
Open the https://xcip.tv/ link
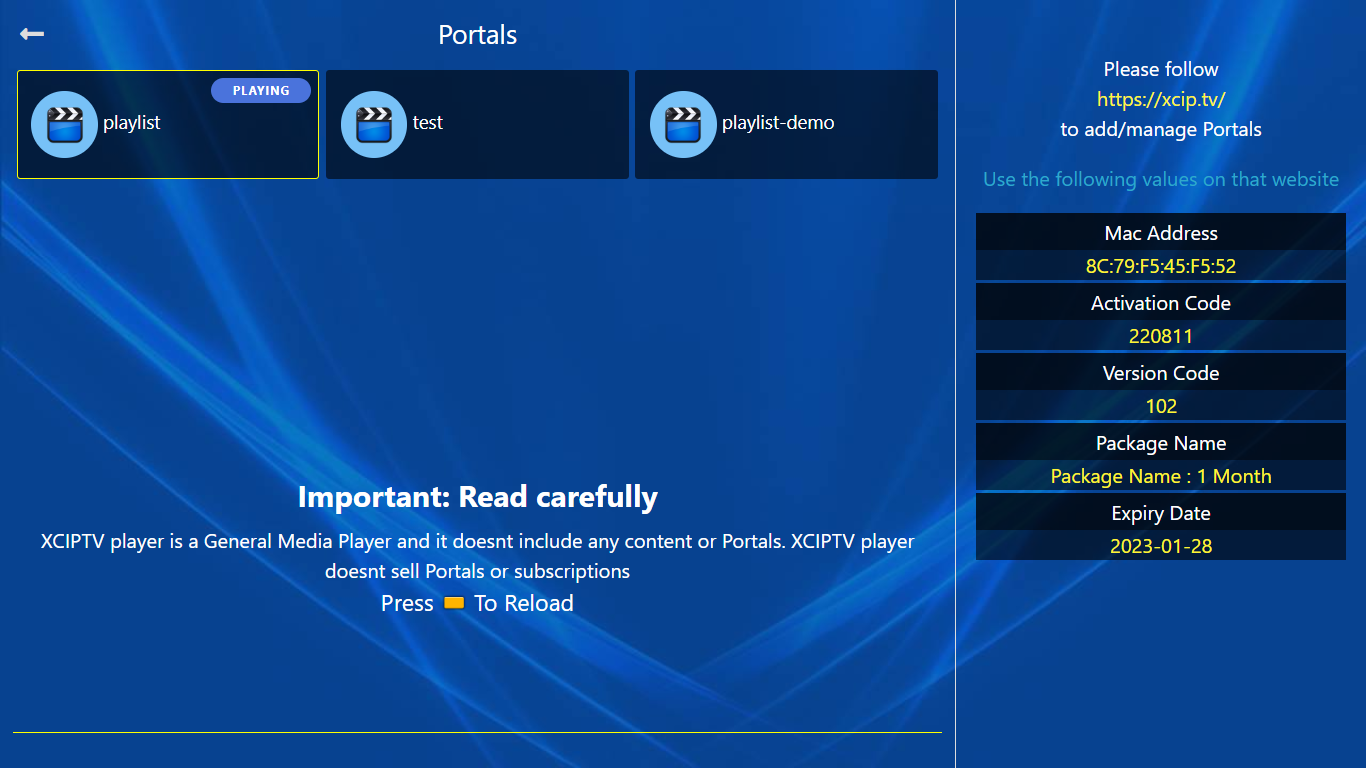coord(1160,99)
